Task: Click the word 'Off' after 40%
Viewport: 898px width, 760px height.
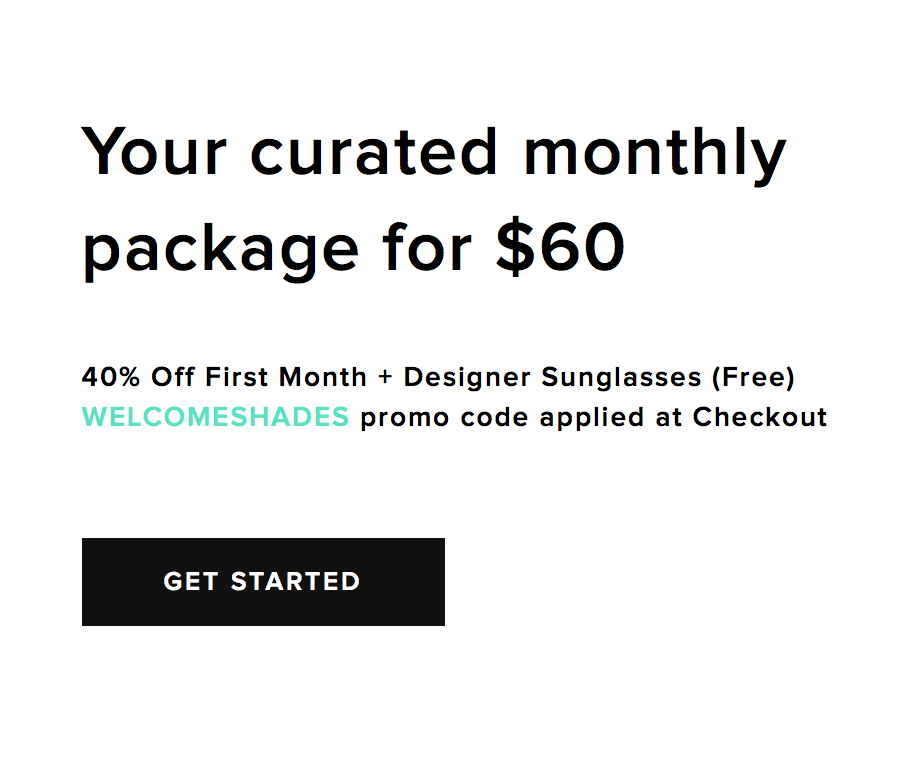Action: pyautogui.click(x=174, y=378)
